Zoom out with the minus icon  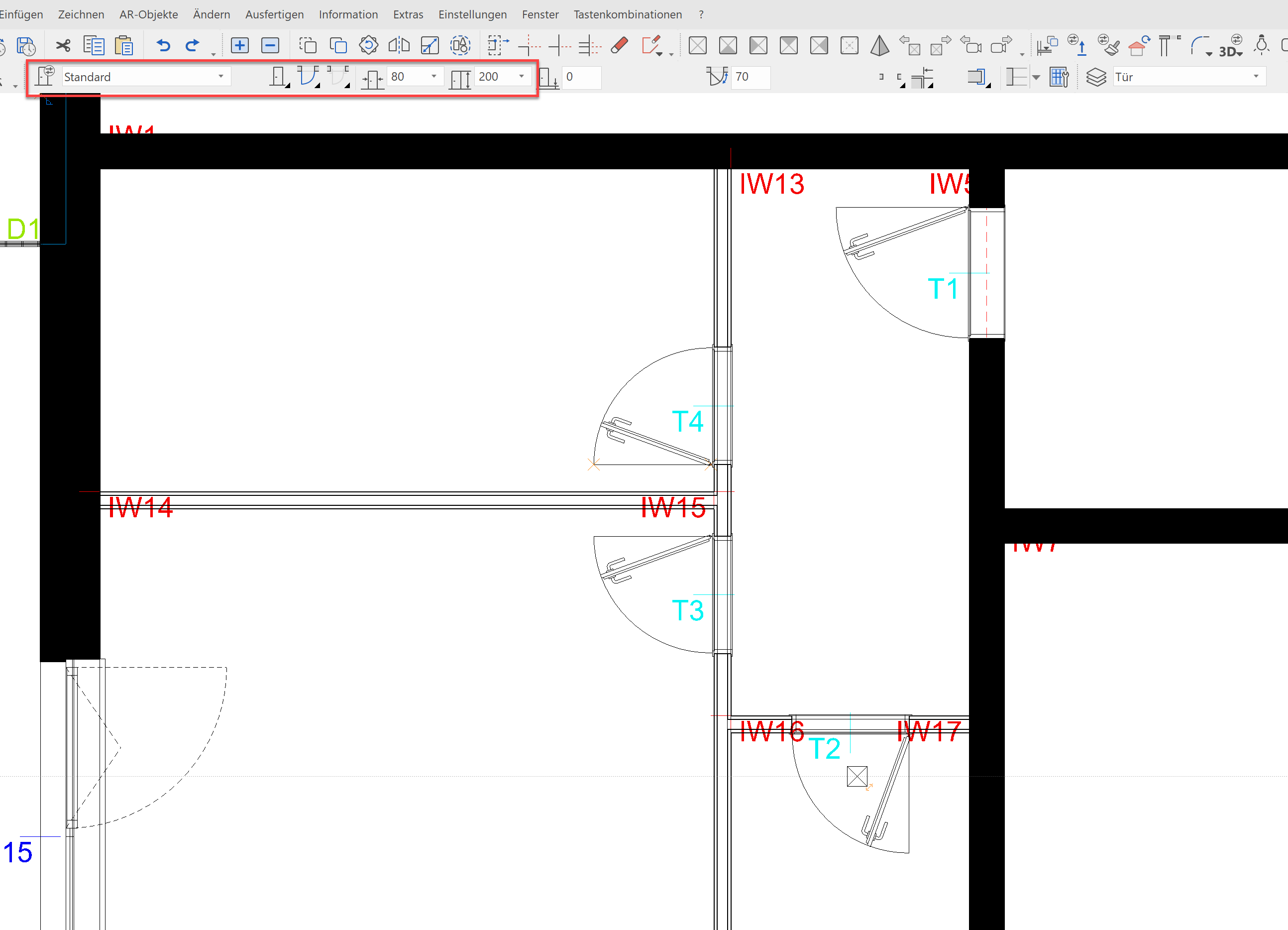coord(270,45)
